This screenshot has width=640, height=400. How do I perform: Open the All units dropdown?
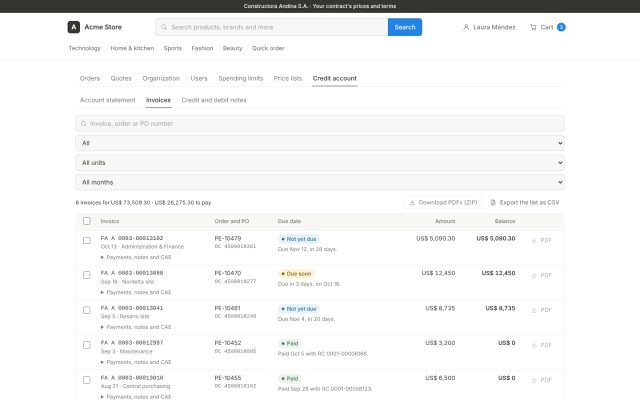coord(320,162)
